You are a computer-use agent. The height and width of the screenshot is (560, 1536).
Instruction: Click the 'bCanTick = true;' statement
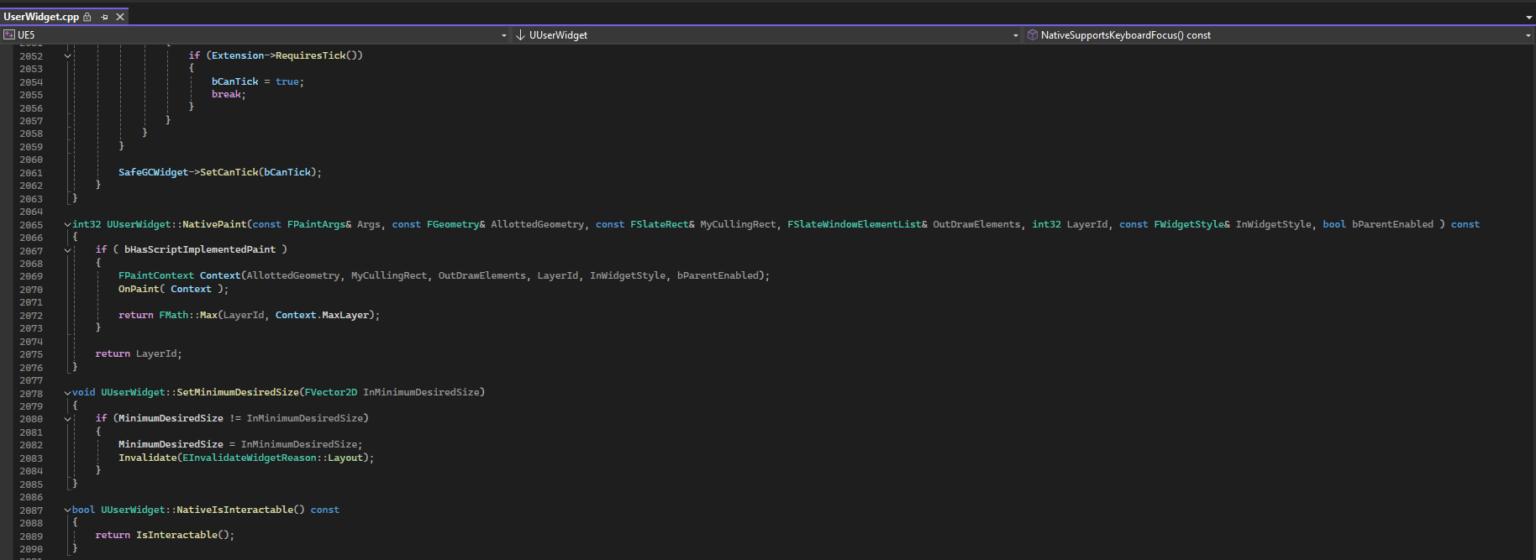pyautogui.click(x=257, y=81)
